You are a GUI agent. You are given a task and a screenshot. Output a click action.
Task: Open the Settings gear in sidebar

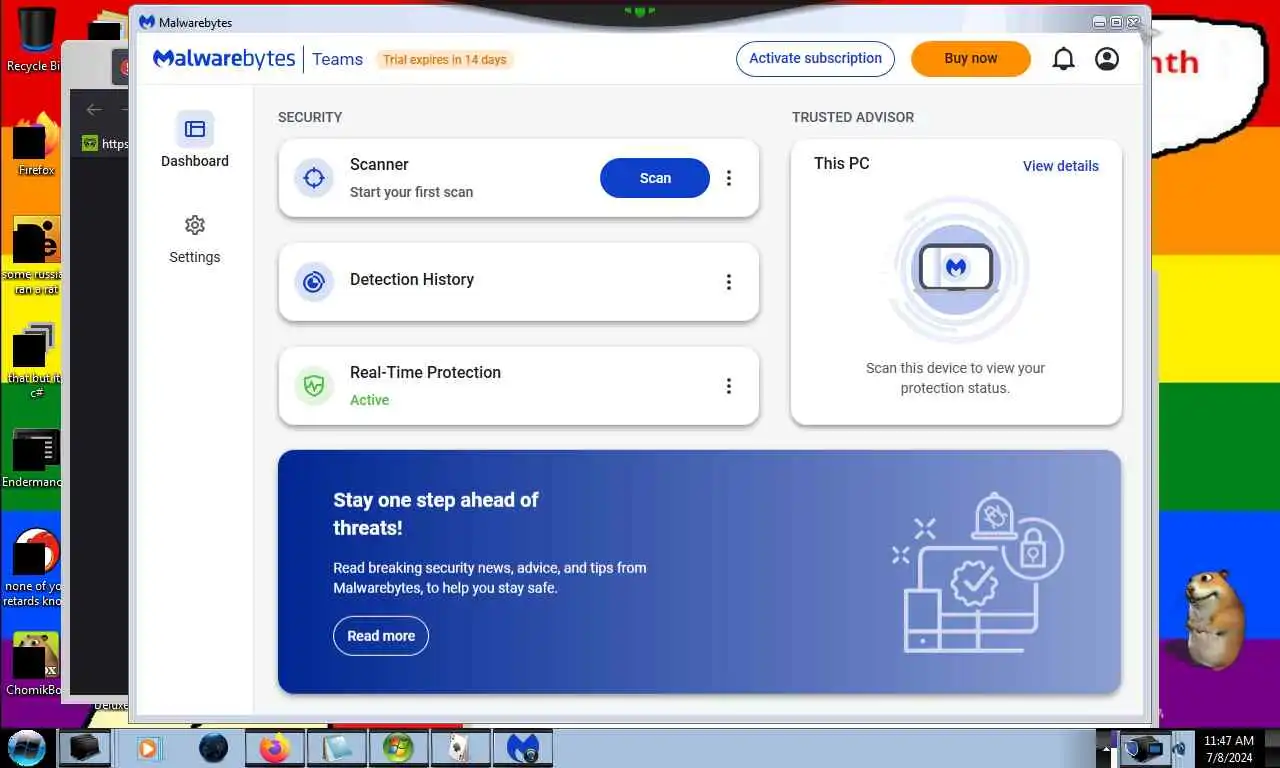point(195,225)
